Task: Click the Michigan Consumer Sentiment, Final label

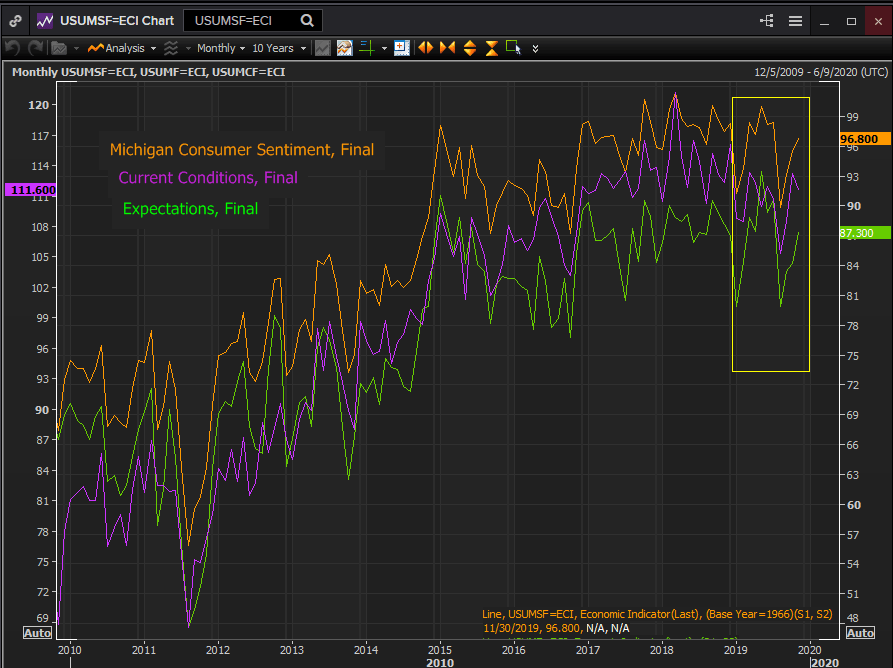Action: [x=241, y=150]
